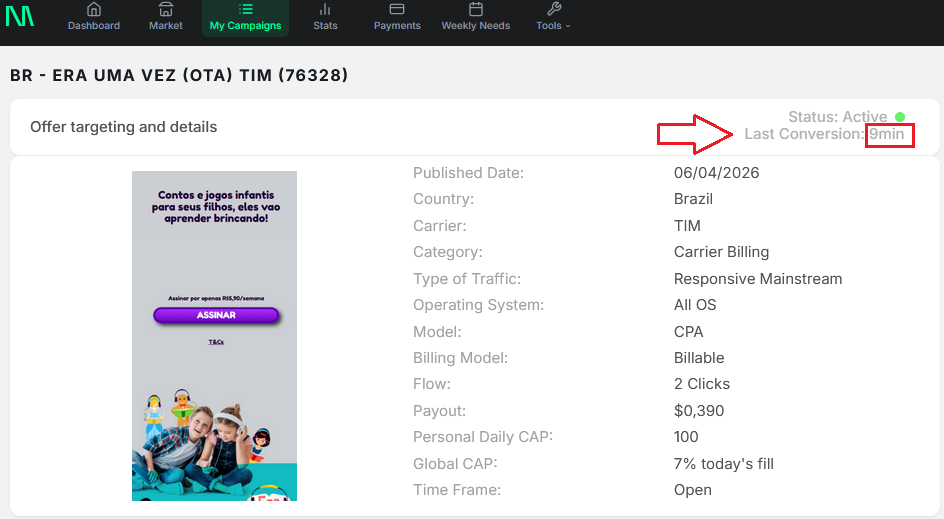The height and width of the screenshot is (519, 944).
Task: Open the Stats tab label
Action: (325, 25)
